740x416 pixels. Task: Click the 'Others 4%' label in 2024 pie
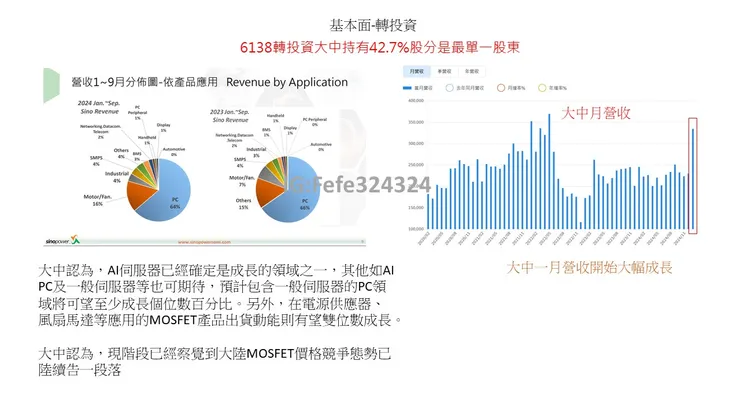coord(121,153)
